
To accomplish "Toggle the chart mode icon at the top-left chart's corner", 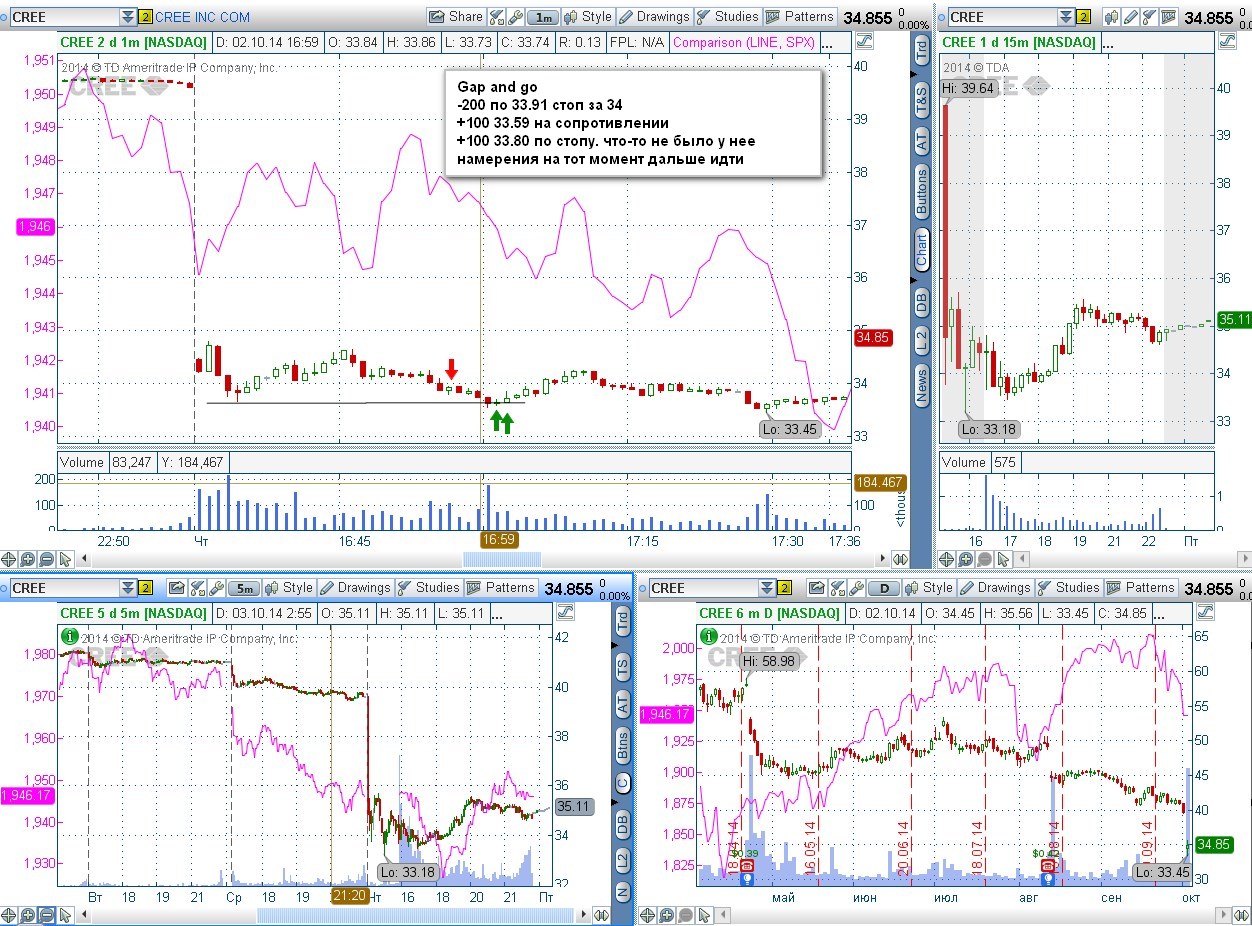I will click(866, 41).
